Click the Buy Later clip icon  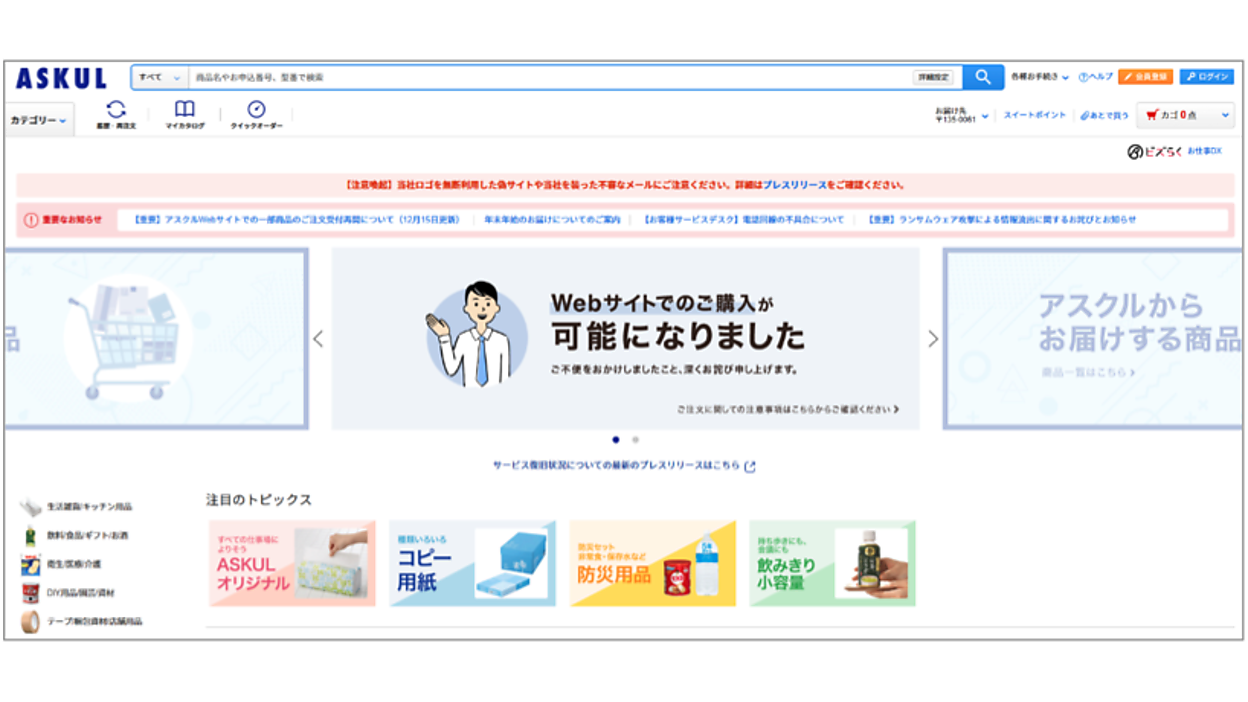coord(1084,115)
